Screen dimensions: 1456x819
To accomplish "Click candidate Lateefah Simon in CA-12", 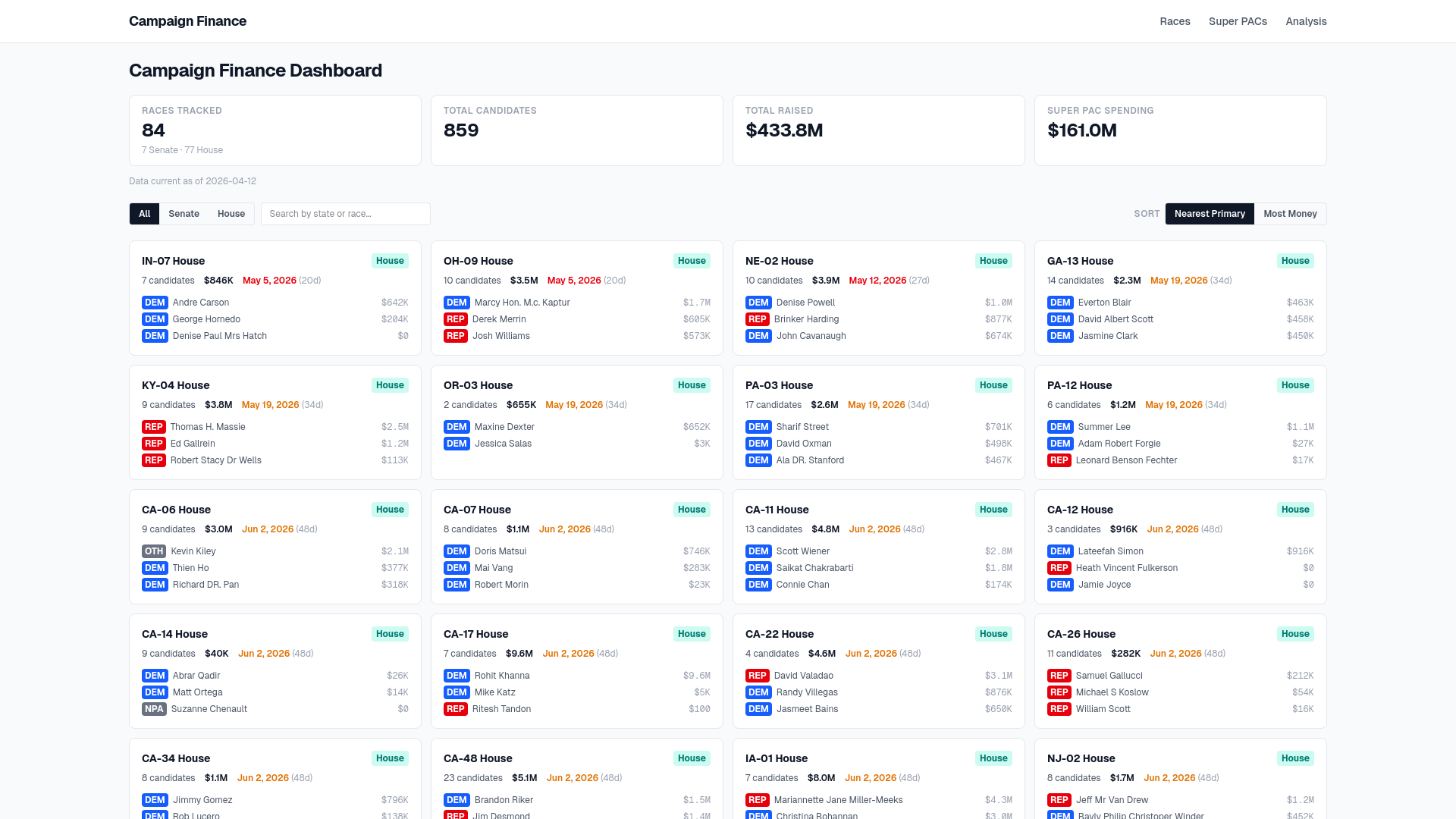I will click(x=1110, y=551).
